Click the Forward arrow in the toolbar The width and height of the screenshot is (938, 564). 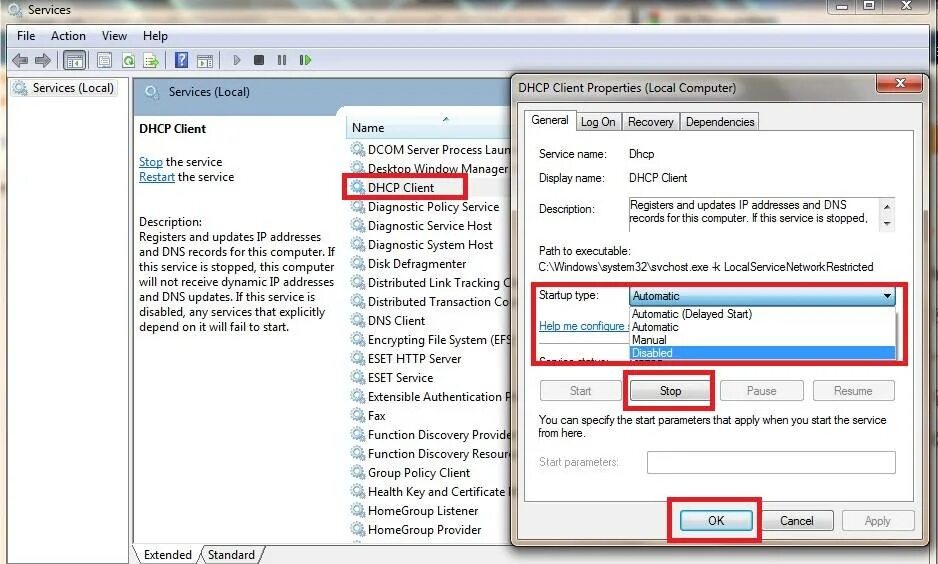[42, 60]
